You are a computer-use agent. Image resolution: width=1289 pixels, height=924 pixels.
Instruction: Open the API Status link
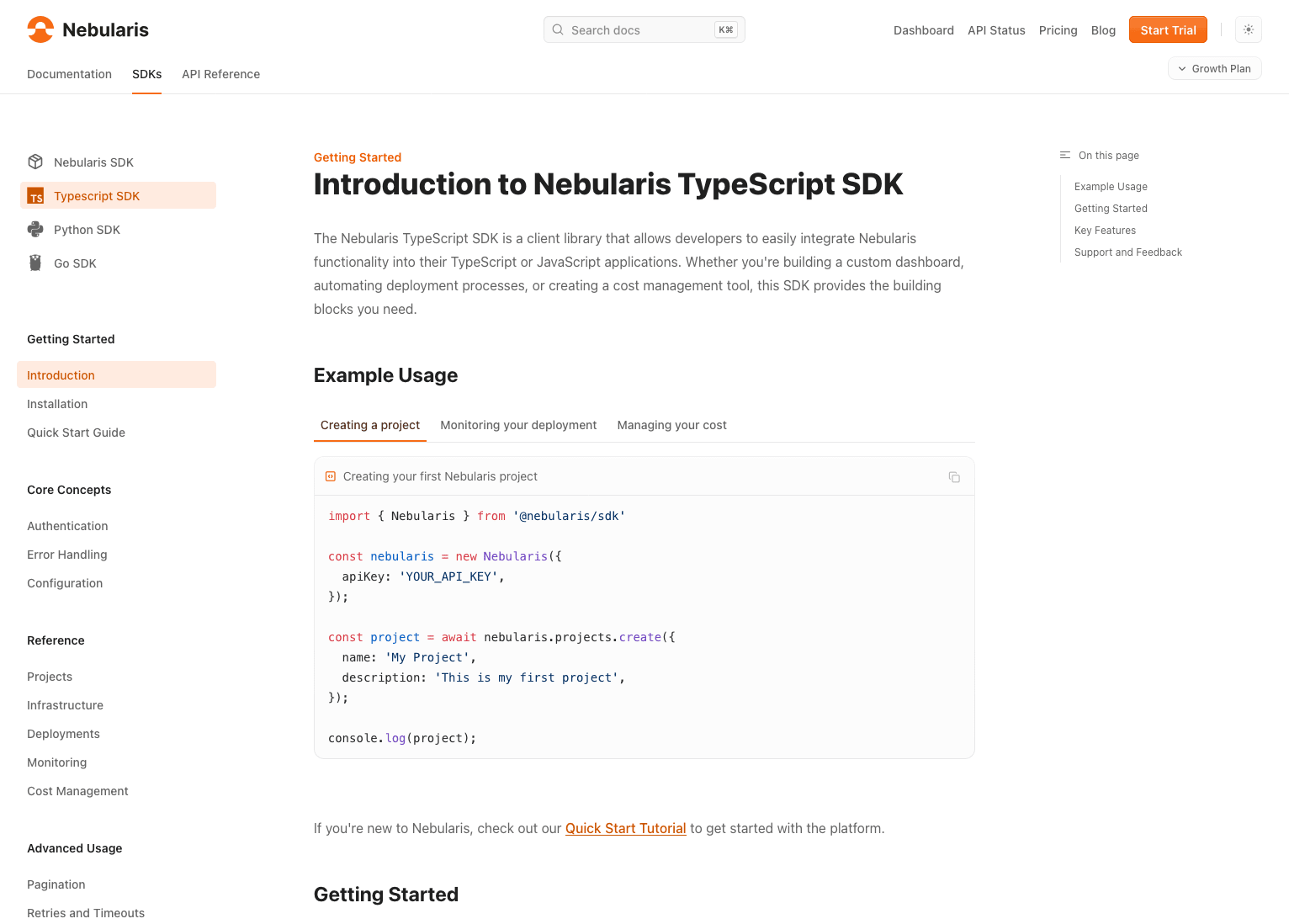point(996,30)
